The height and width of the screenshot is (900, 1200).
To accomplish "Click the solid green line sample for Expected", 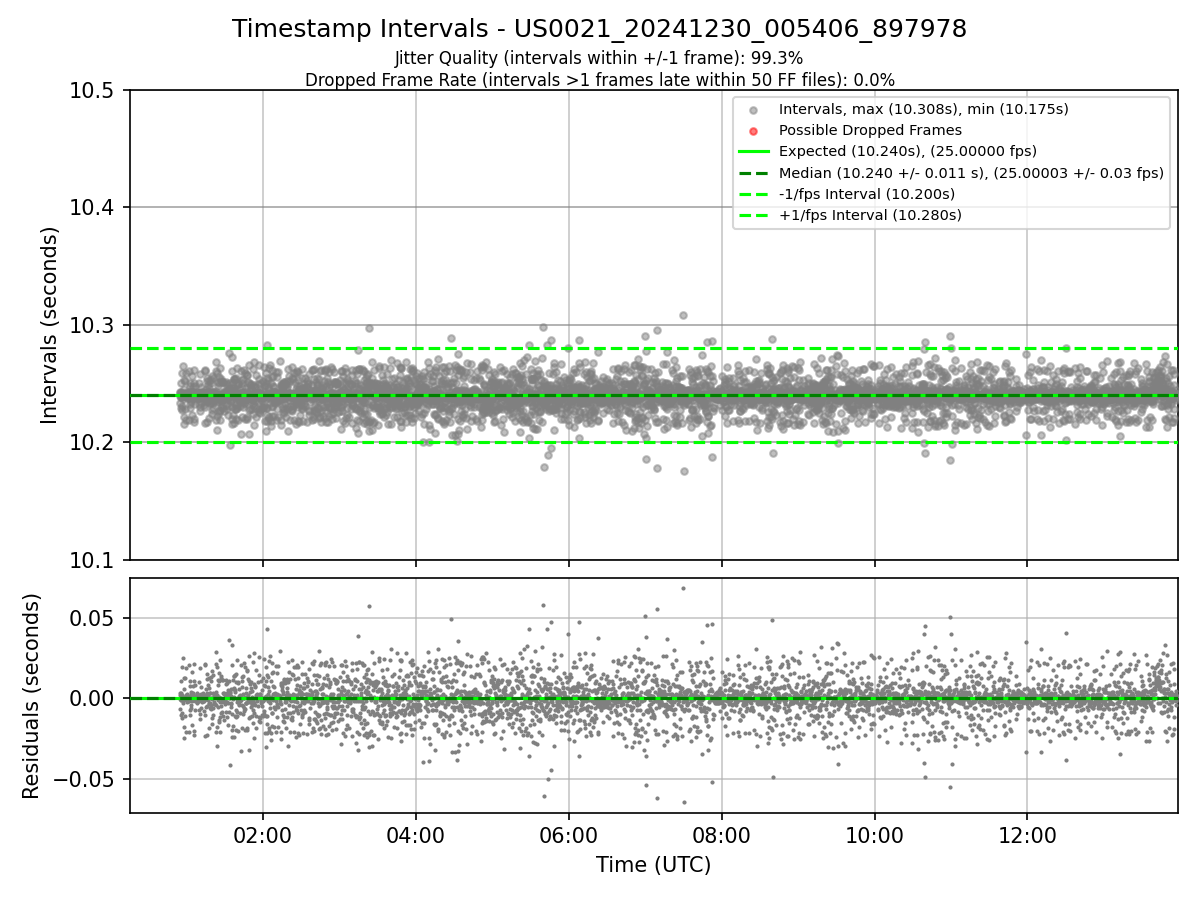I will point(754,151).
